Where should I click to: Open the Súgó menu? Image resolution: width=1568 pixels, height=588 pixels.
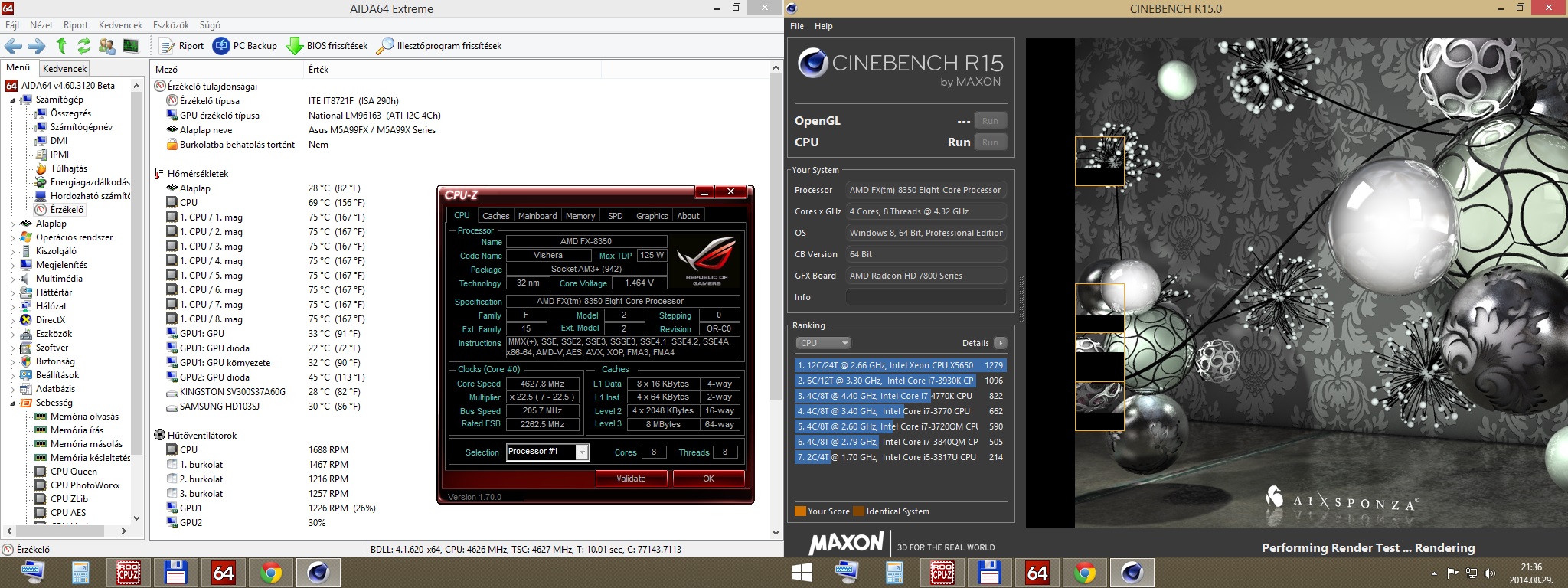(210, 25)
